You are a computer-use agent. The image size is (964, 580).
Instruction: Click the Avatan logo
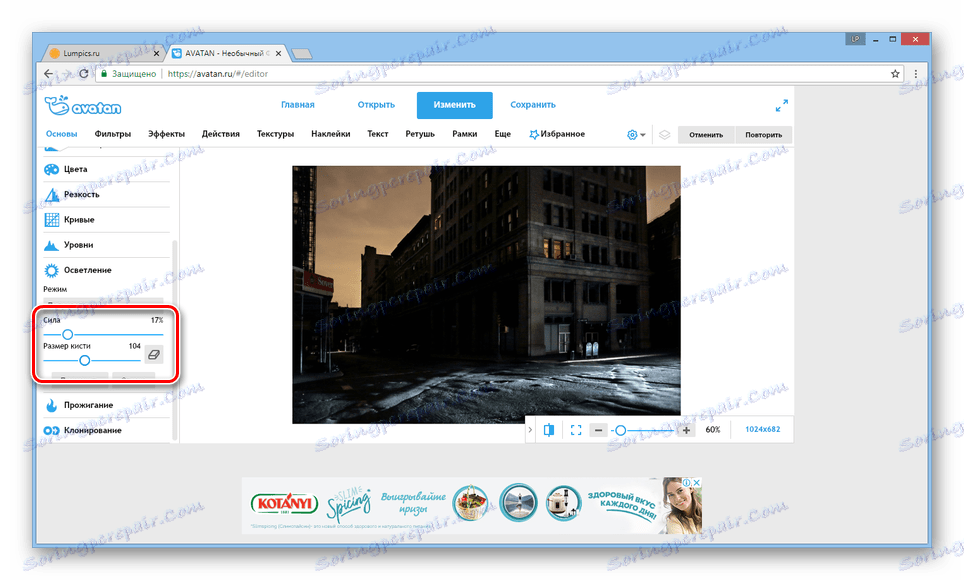coord(82,106)
